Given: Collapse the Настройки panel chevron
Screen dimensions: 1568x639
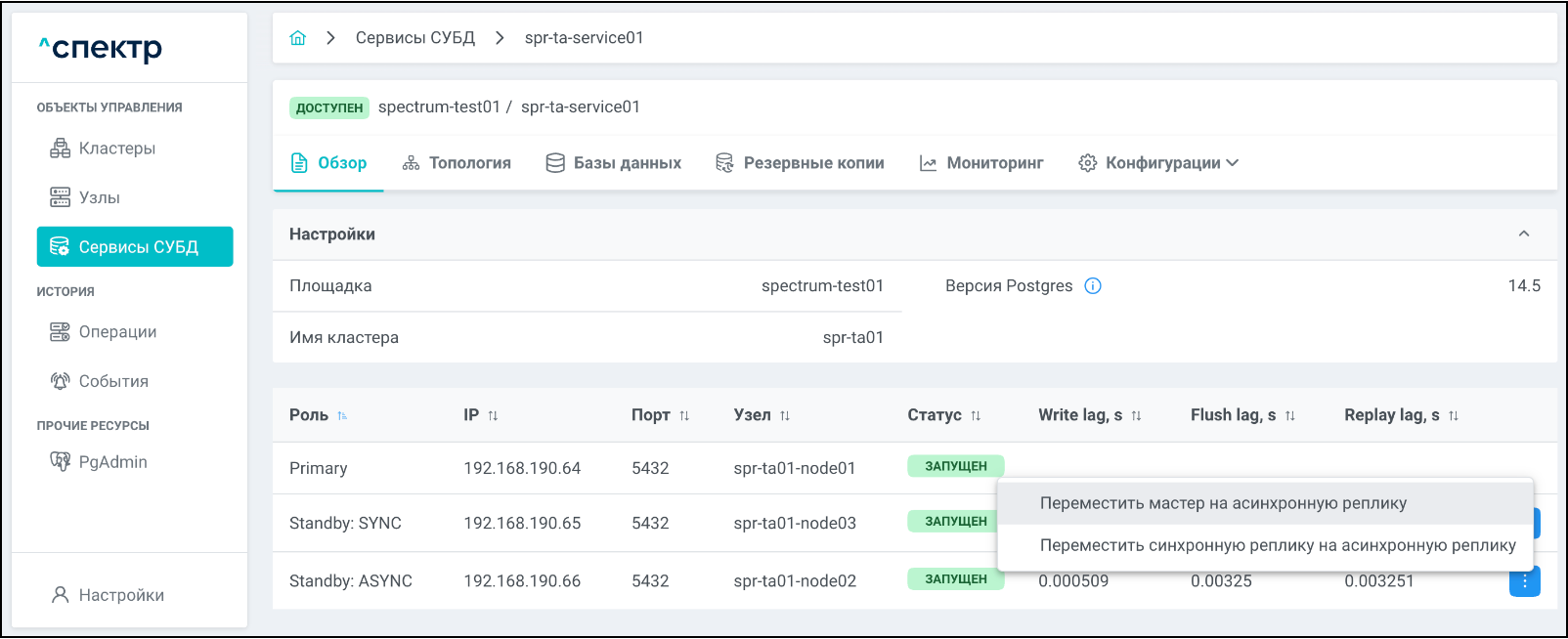Looking at the screenshot, I should [1523, 234].
